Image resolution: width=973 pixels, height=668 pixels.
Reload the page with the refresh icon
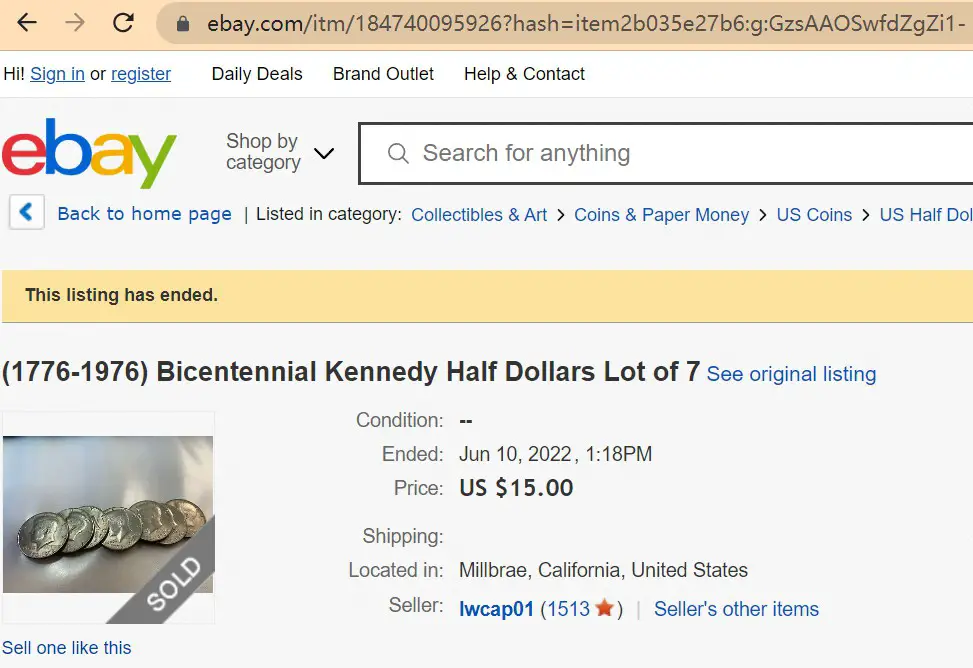(x=123, y=23)
